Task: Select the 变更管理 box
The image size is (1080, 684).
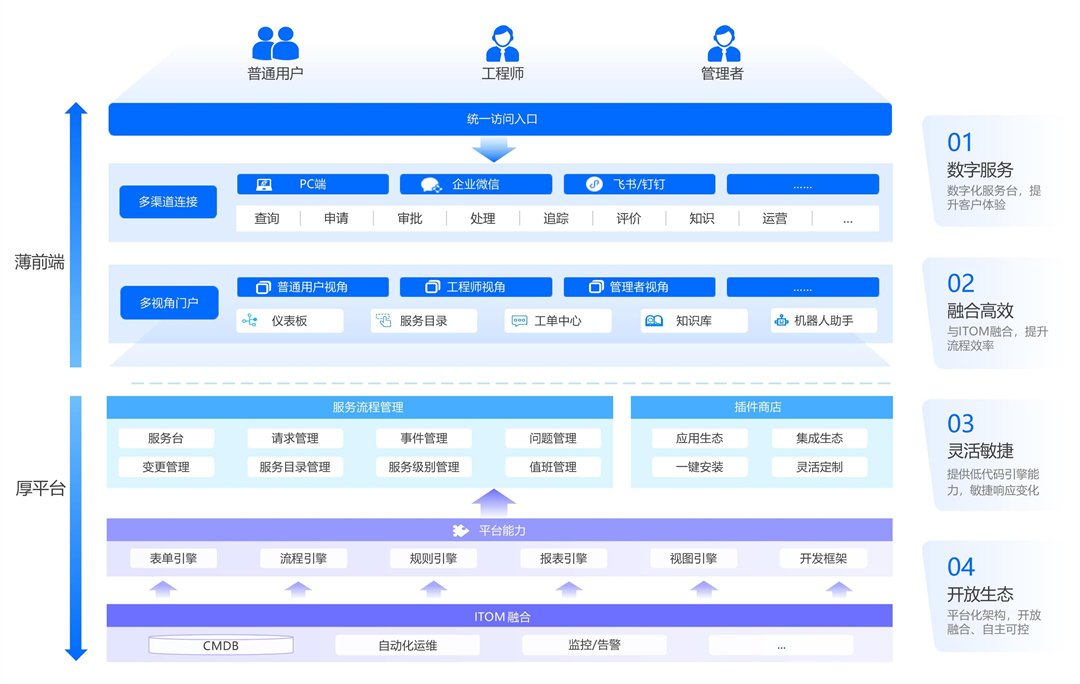Action: (166, 467)
